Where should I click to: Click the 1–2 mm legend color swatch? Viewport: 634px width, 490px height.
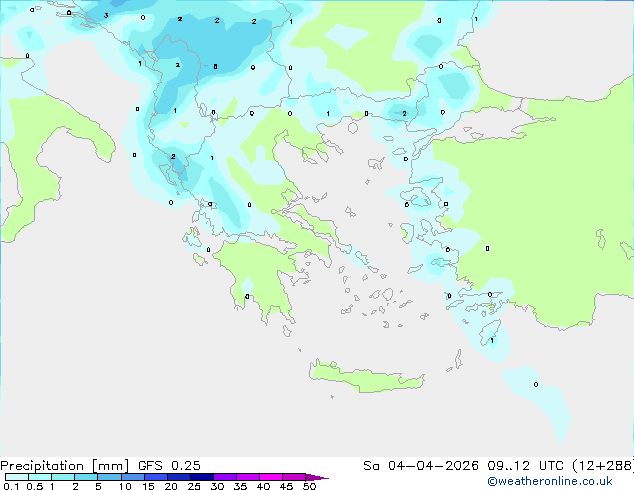63,477
